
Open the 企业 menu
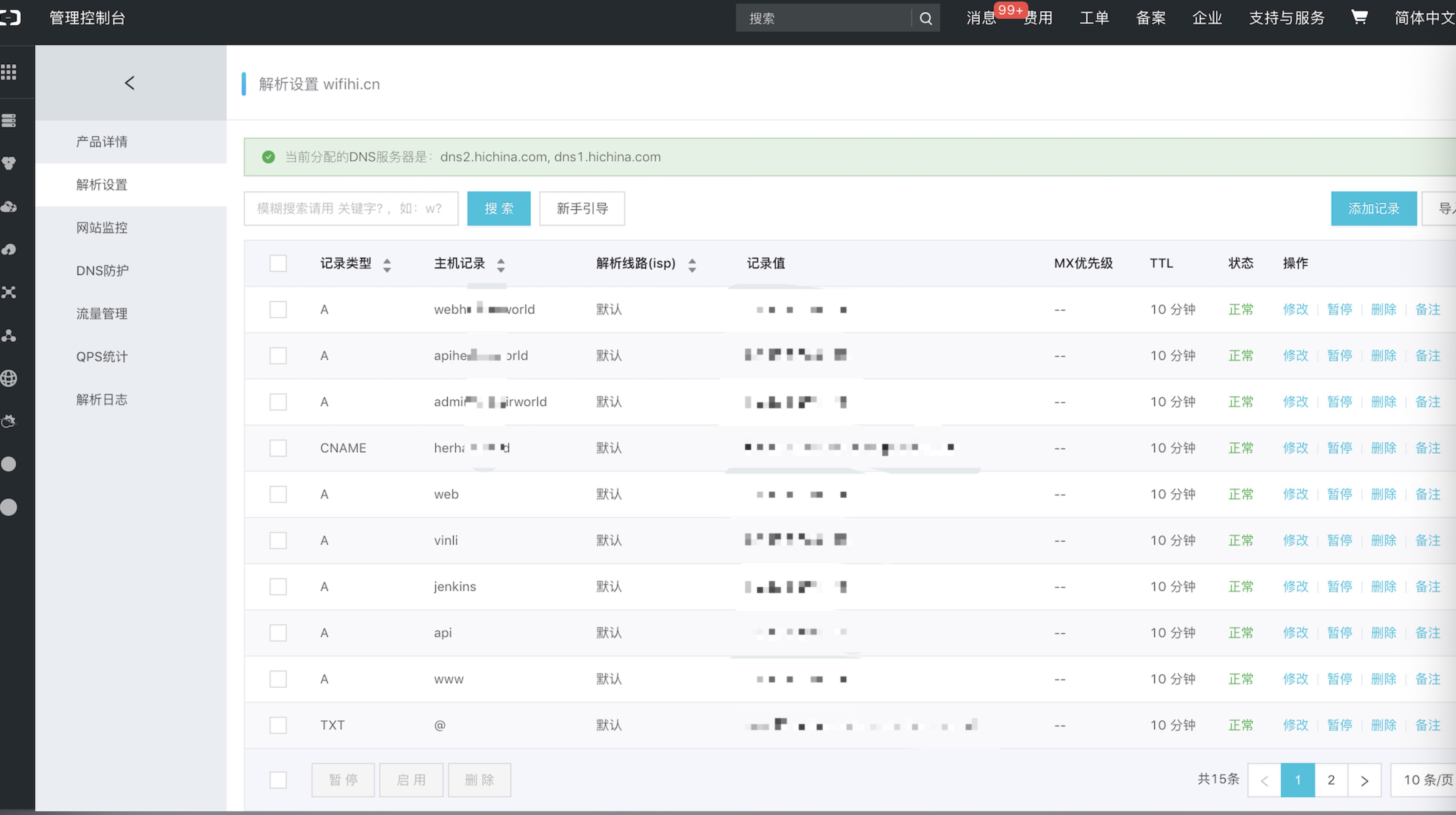pyautogui.click(x=1207, y=18)
